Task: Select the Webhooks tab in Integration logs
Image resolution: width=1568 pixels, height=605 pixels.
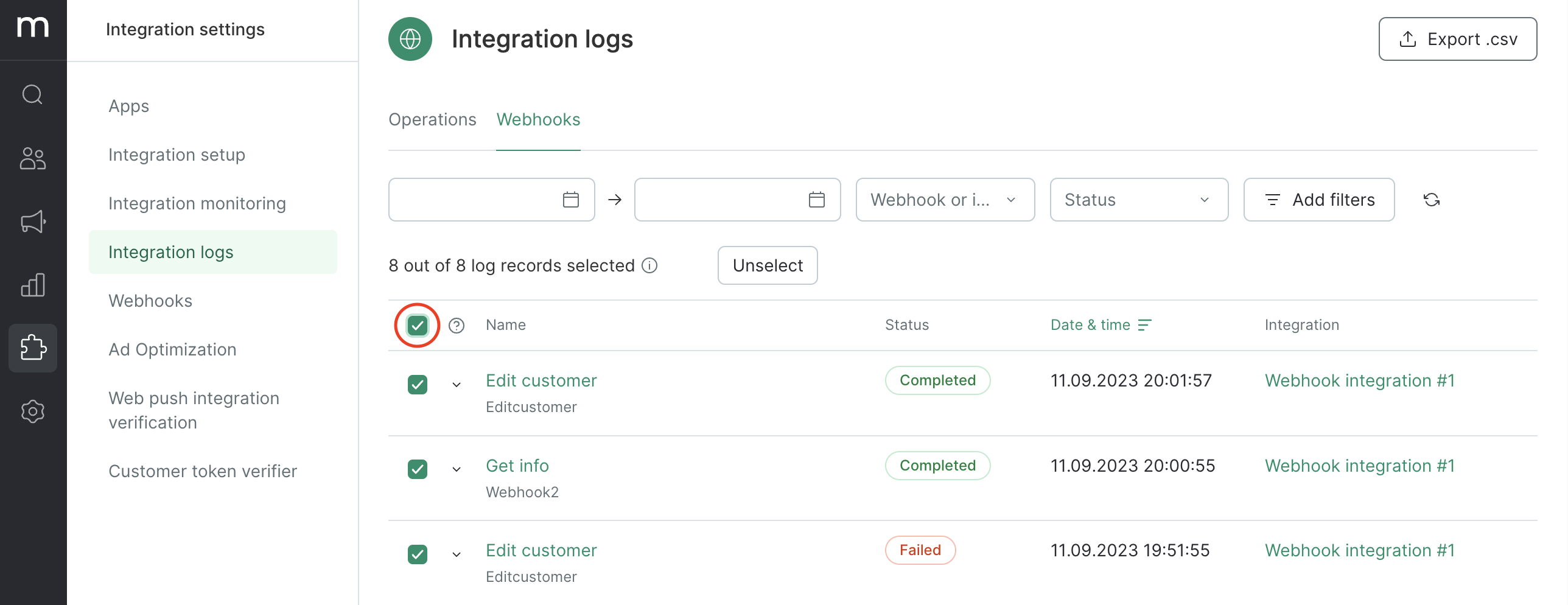Action: pos(538,119)
